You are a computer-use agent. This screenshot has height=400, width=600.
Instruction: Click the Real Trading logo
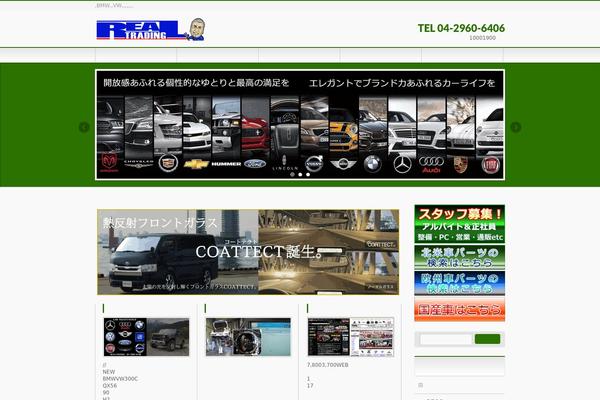(x=150, y=29)
